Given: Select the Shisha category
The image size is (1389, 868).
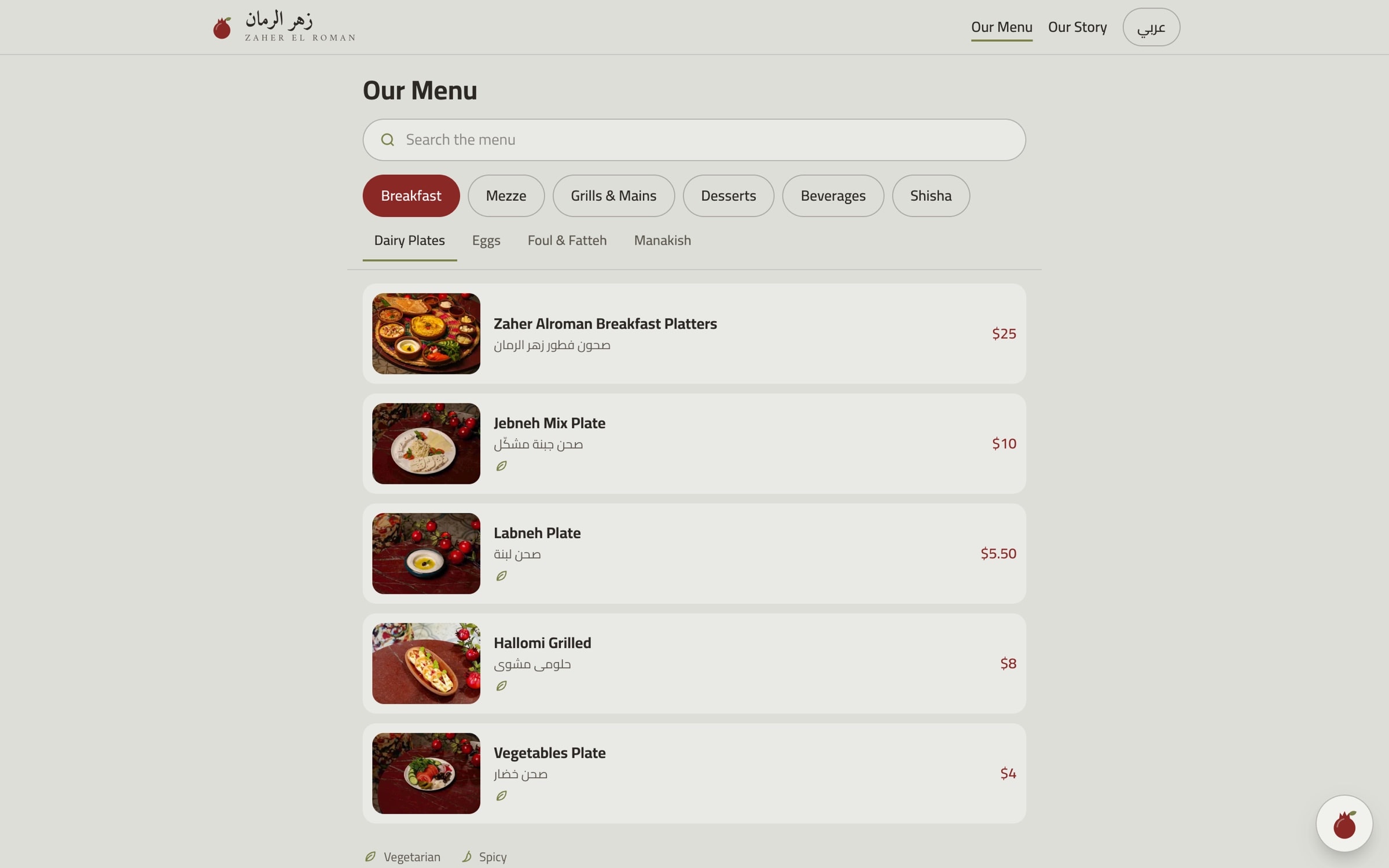Looking at the screenshot, I should 931,196.
